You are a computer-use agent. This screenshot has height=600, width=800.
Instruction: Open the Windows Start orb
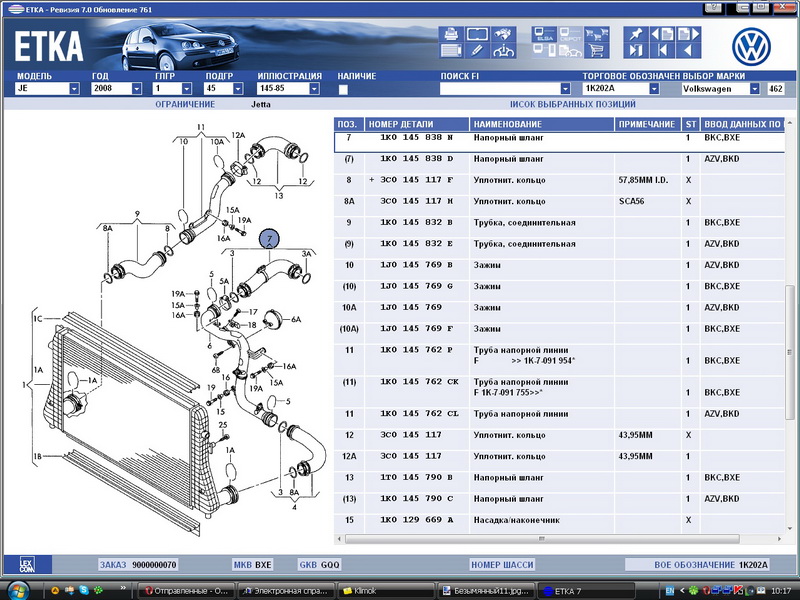[x=17, y=590]
